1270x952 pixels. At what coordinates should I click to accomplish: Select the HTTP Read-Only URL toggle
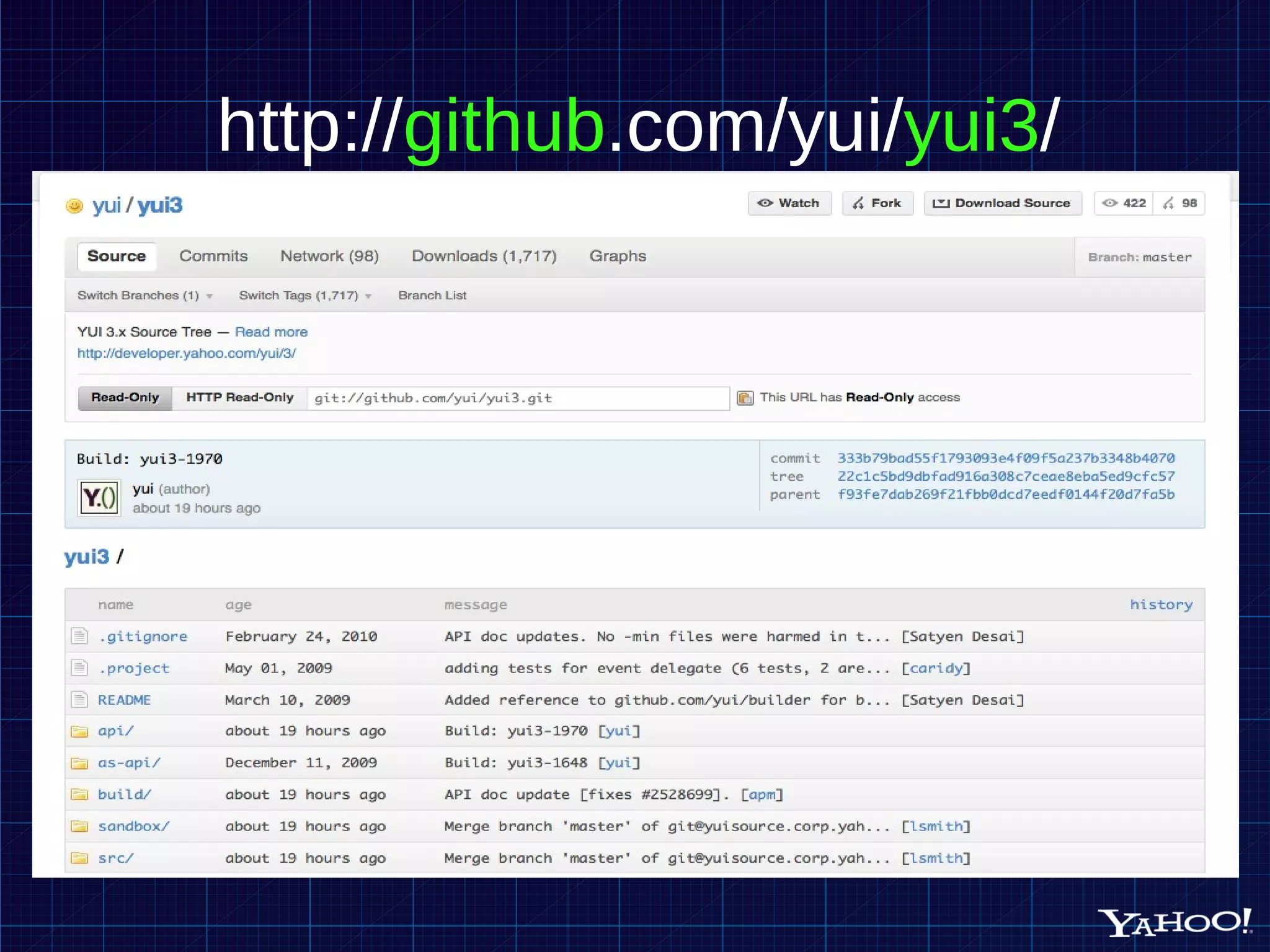pos(239,398)
